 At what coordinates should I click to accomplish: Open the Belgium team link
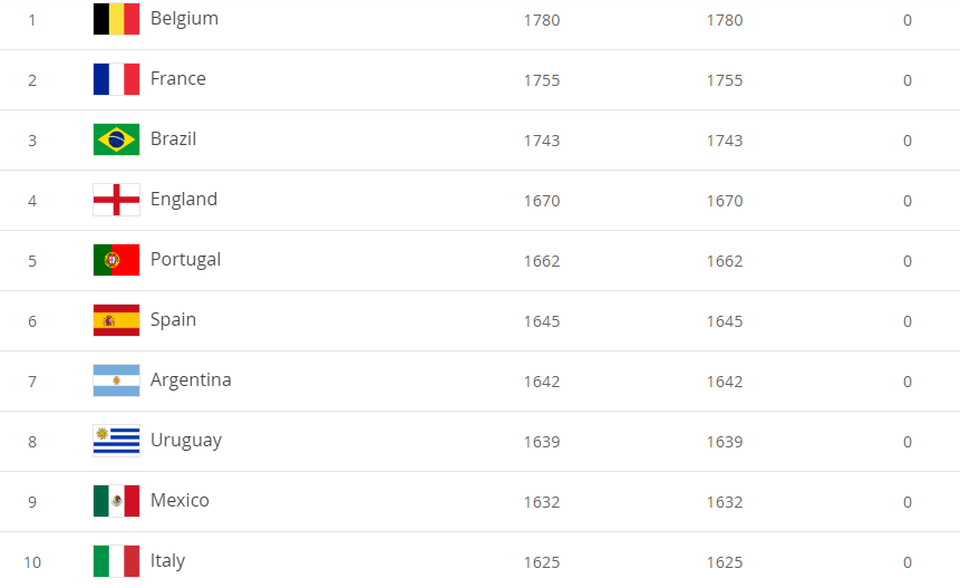[184, 19]
